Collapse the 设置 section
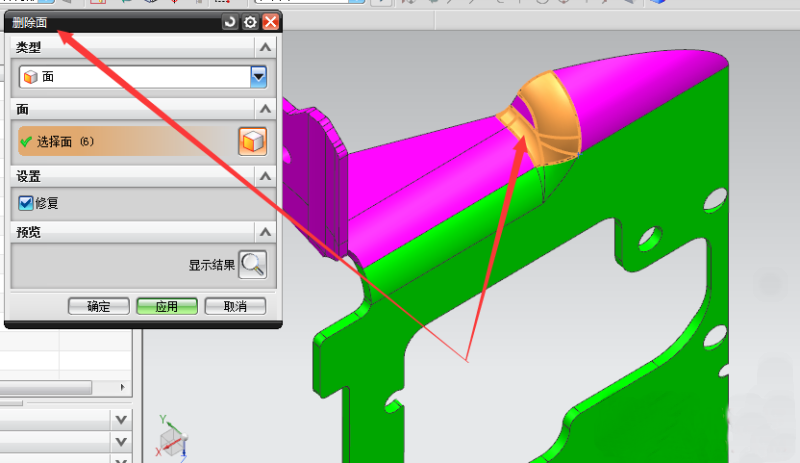The width and height of the screenshot is (800, 463). (x=264, y=176)
